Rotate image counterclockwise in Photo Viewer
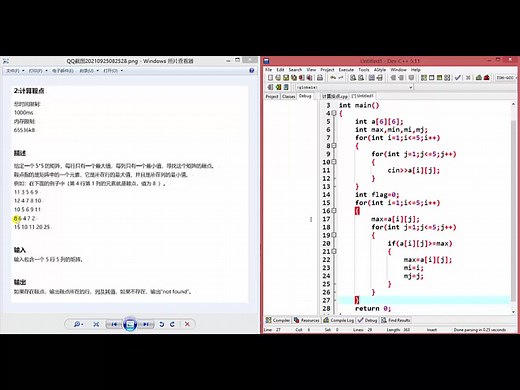520x390 pixels. tap(162, 324)
